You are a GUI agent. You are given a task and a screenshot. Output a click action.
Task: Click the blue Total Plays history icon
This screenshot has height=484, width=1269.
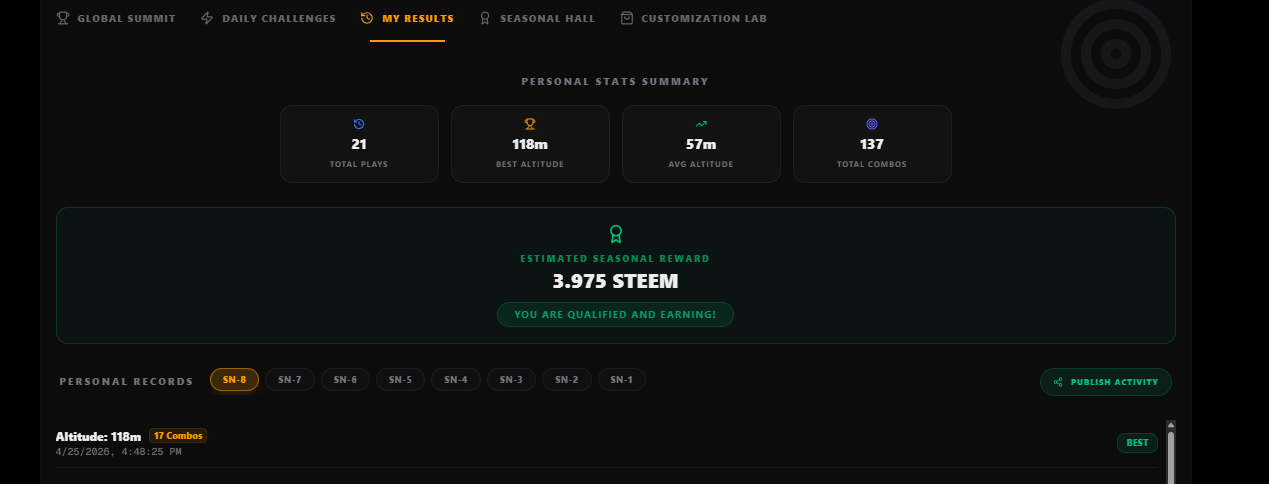tap(359, 124)
